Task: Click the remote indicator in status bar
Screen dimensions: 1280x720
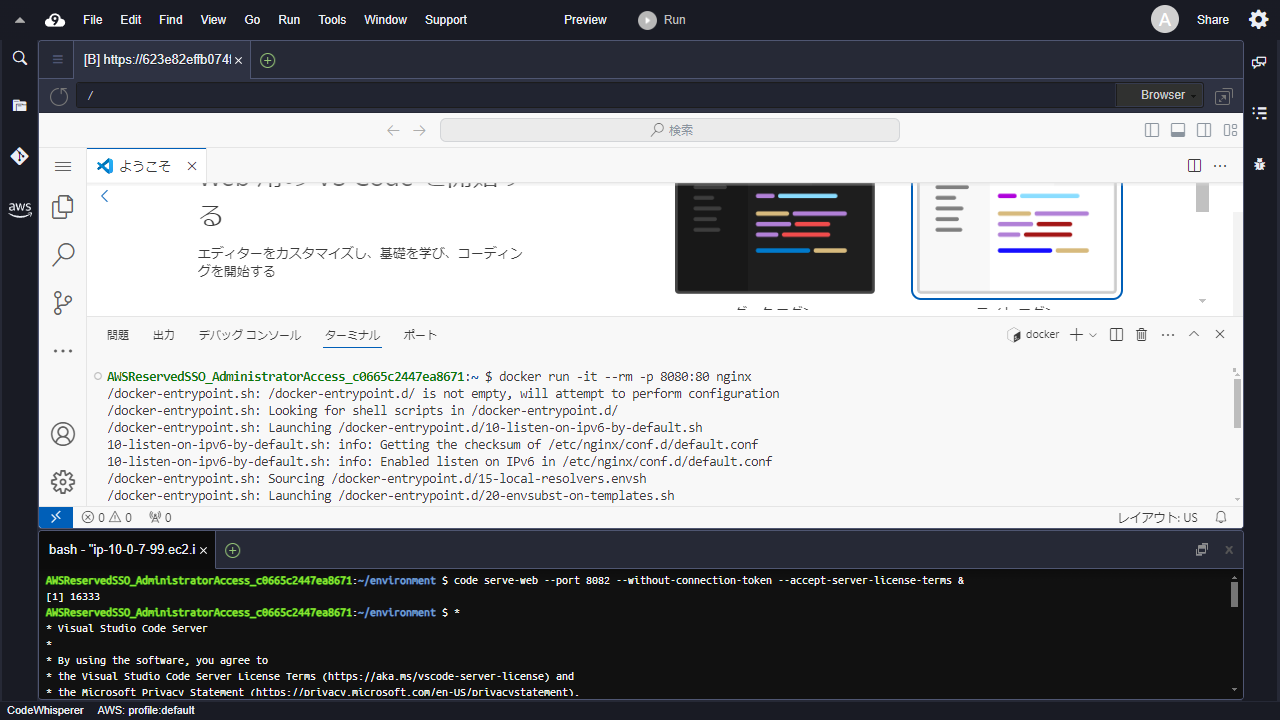Action: [x=55, y=517]
